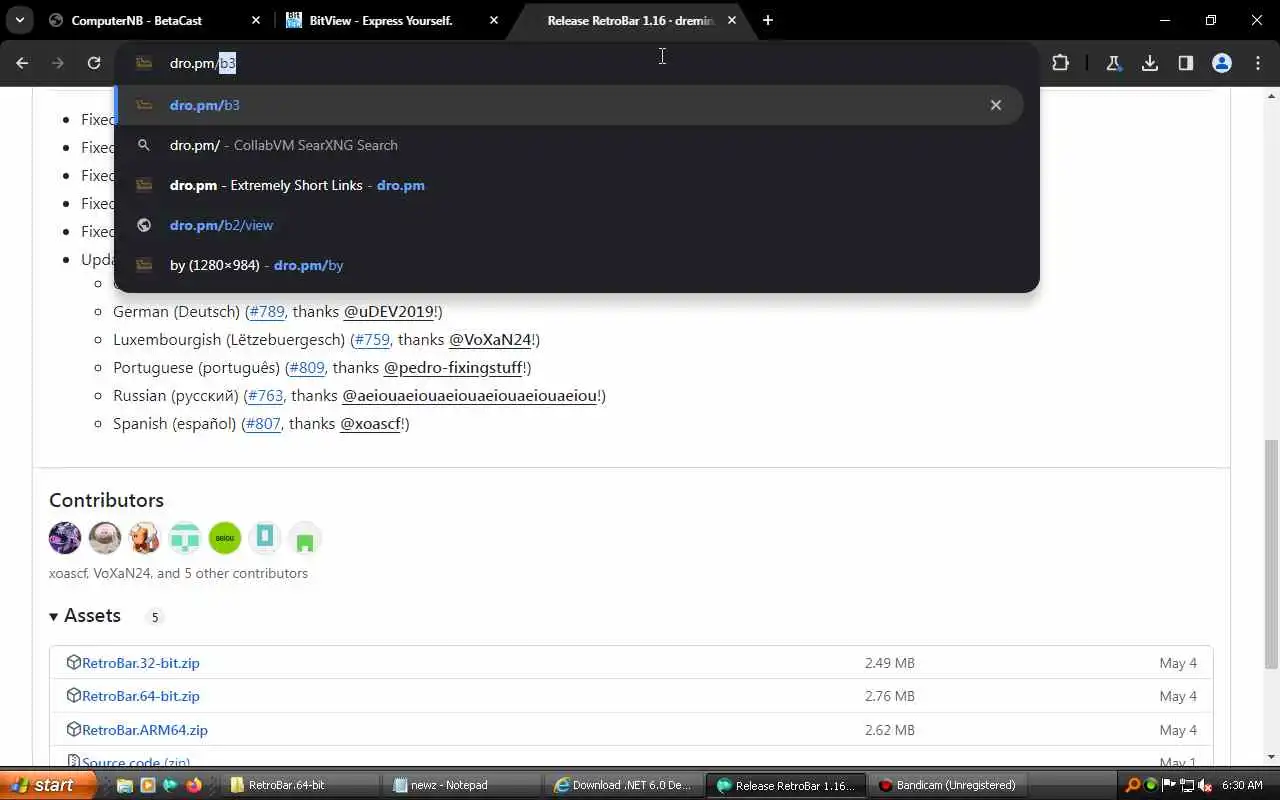This screenshot has width=1280, height=800.
Task: Switch to newz - Notepad taskbar item
Action: click(x=465, y=785)
